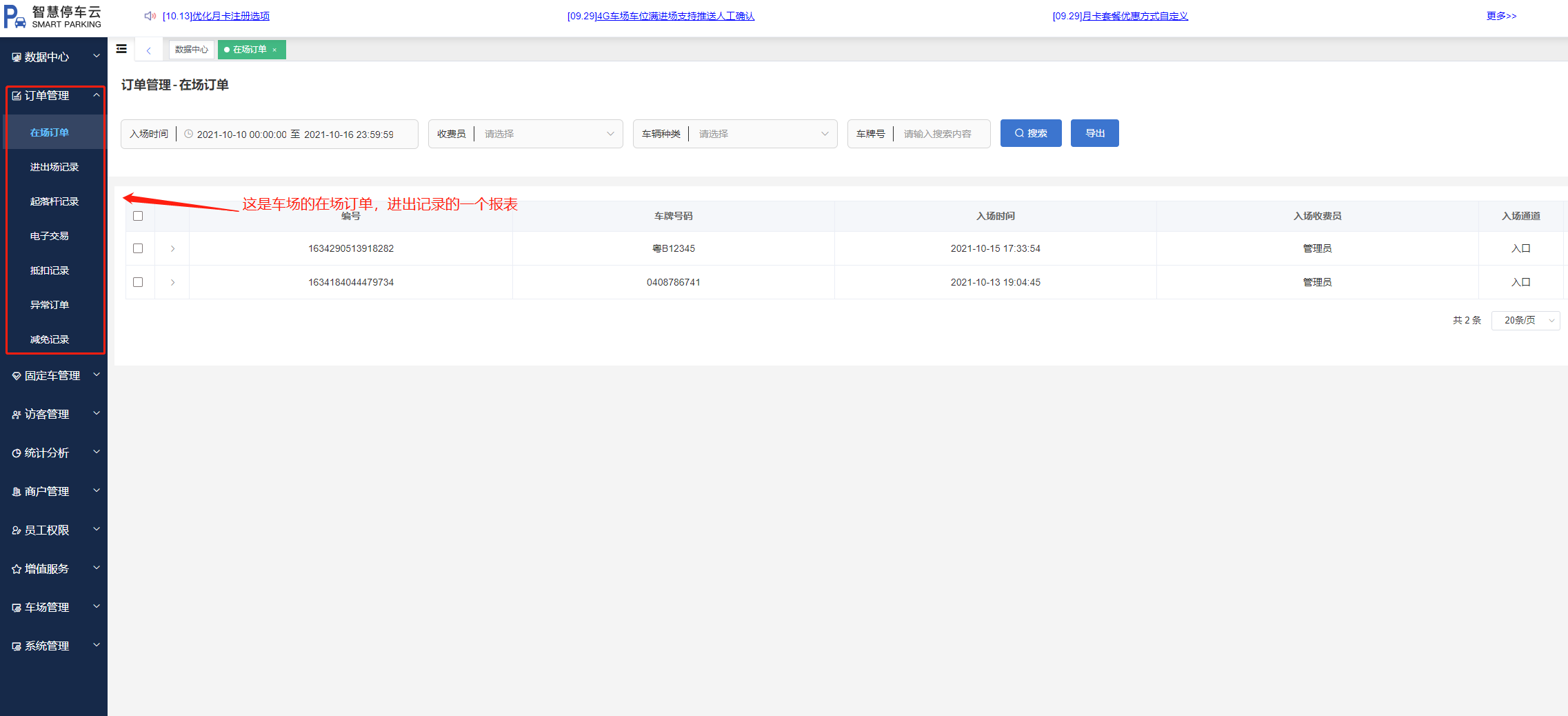
Task: Switch to the 数据中心 tab
Action: click(x=192, y=50)
